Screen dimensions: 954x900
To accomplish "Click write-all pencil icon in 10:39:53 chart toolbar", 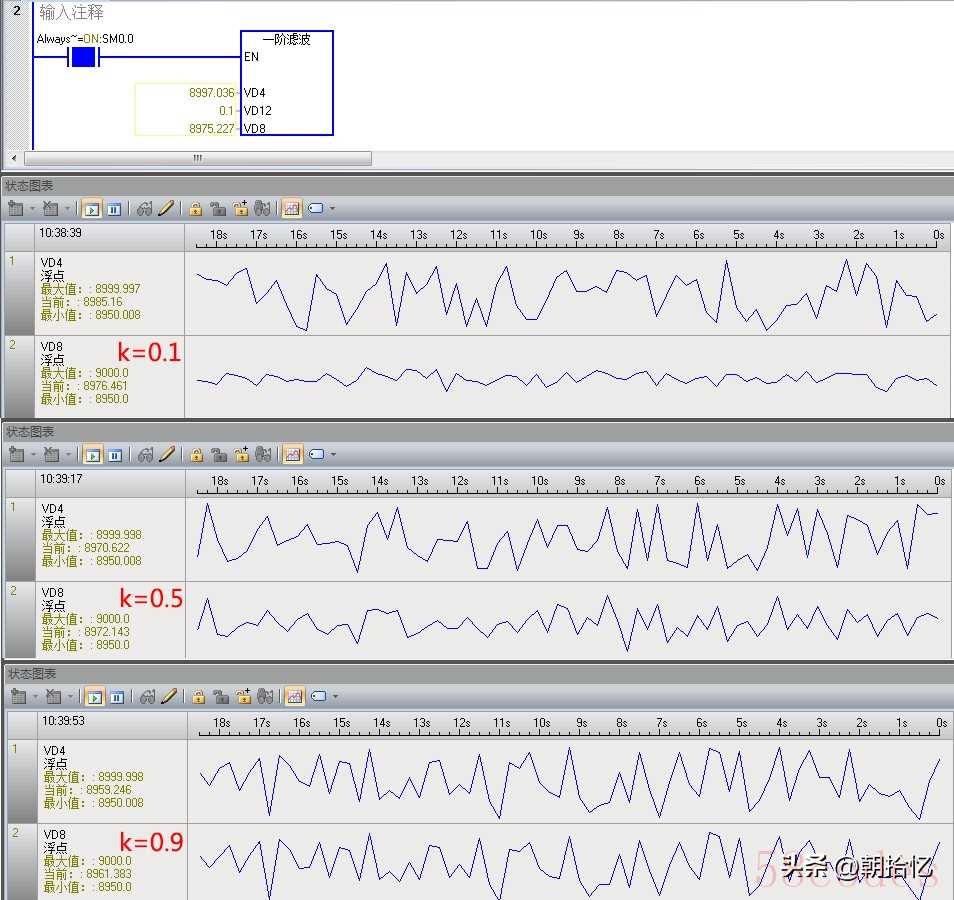I will tap(169, 696).
